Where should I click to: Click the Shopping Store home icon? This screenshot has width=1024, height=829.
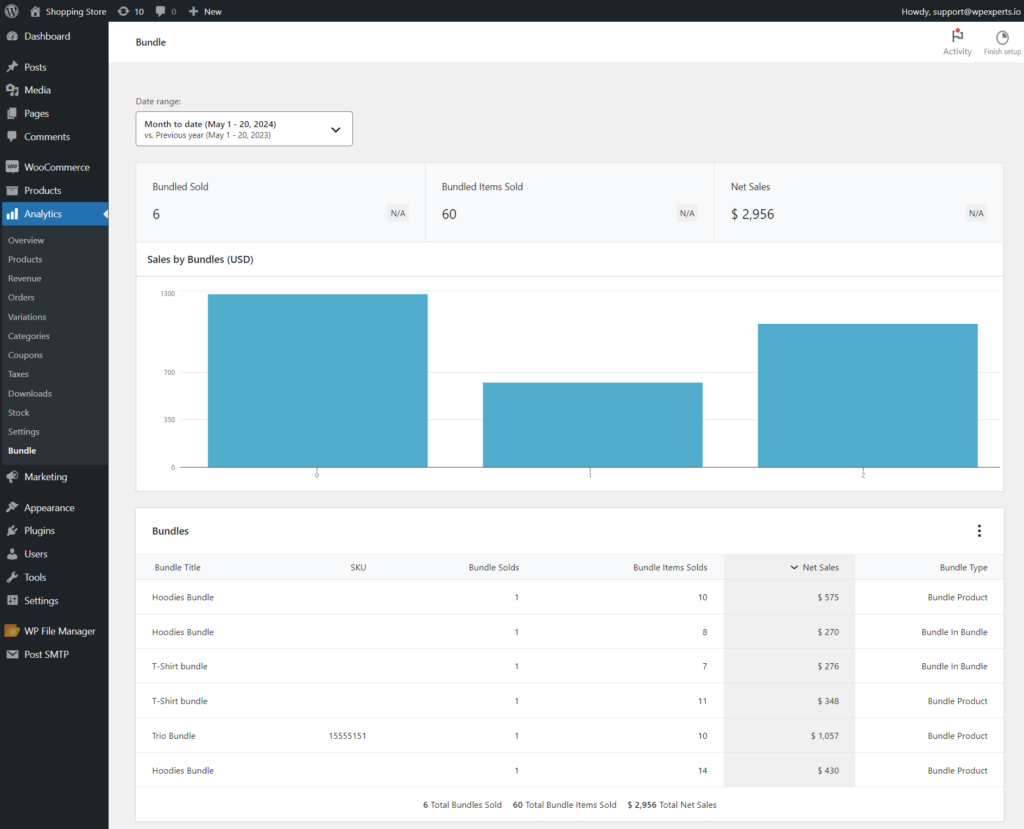(35, 11)
